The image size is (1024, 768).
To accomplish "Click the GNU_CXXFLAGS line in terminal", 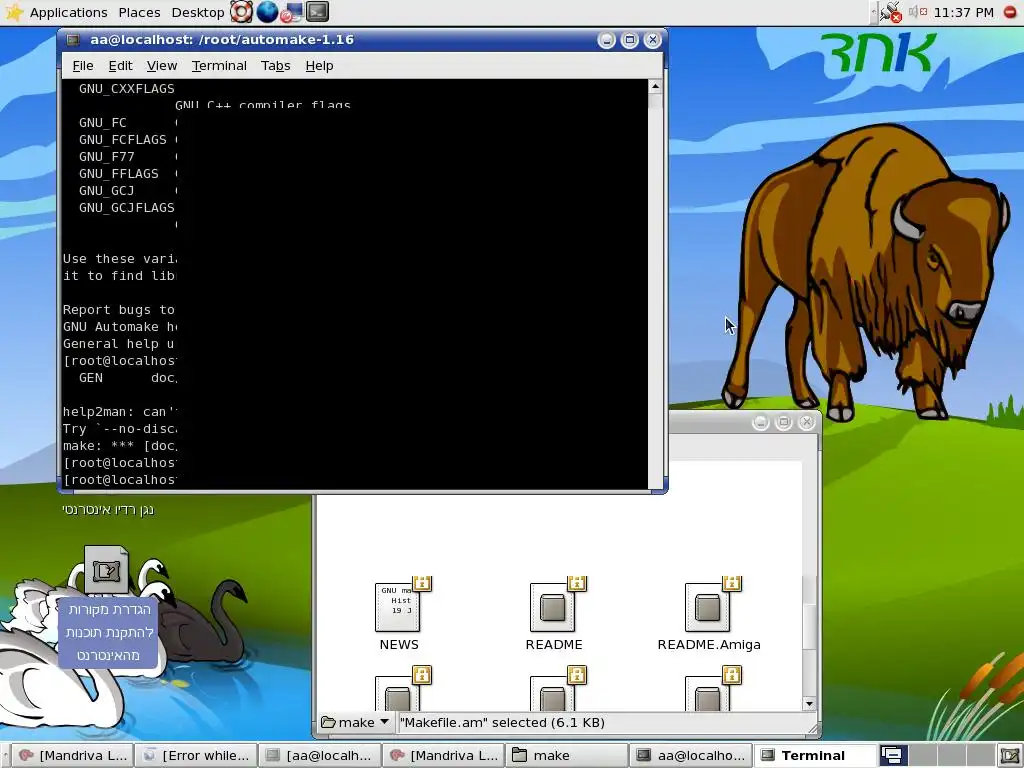I will (x=127, y=88).
